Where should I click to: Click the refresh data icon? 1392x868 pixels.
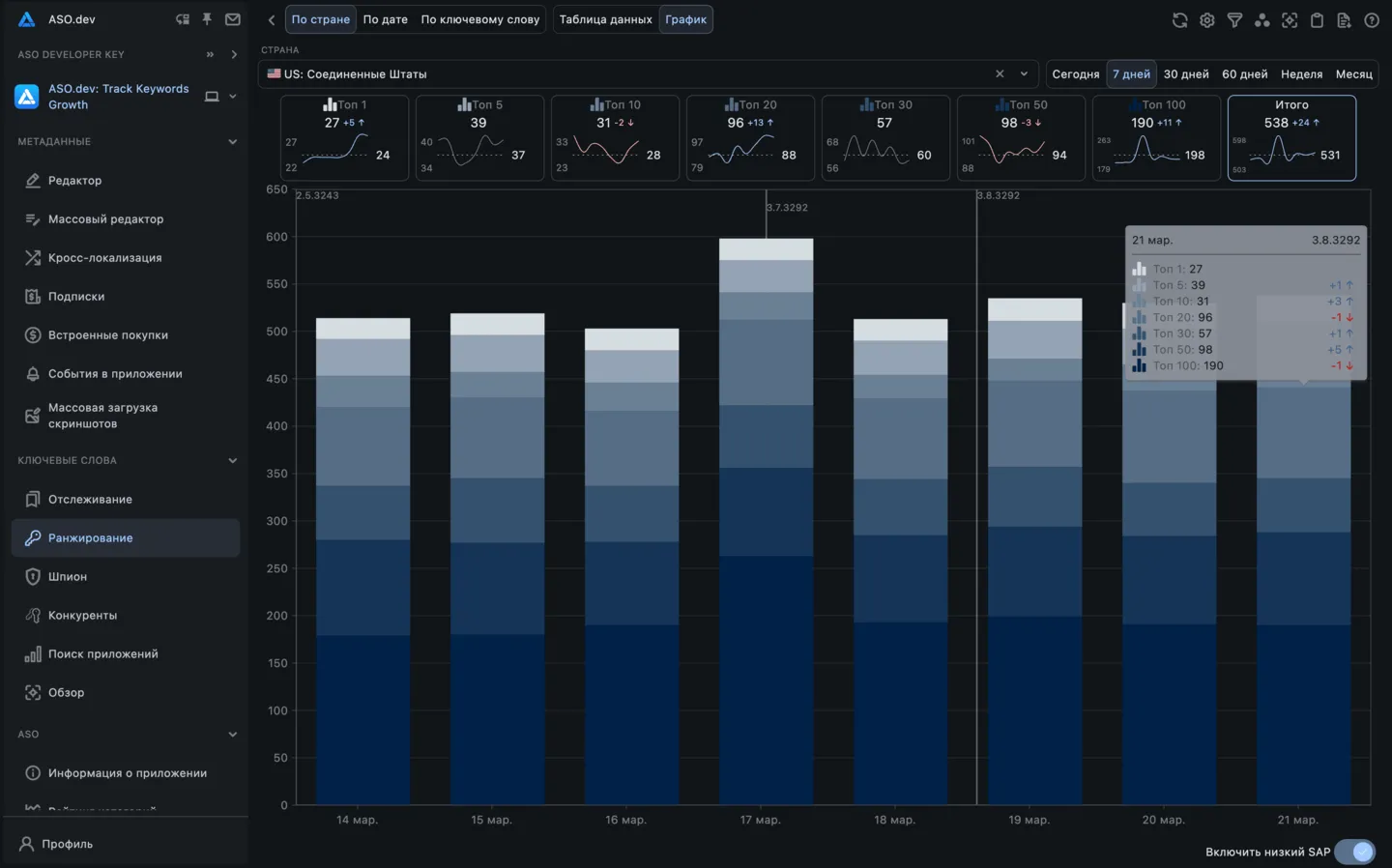(x=1179, y=19)
